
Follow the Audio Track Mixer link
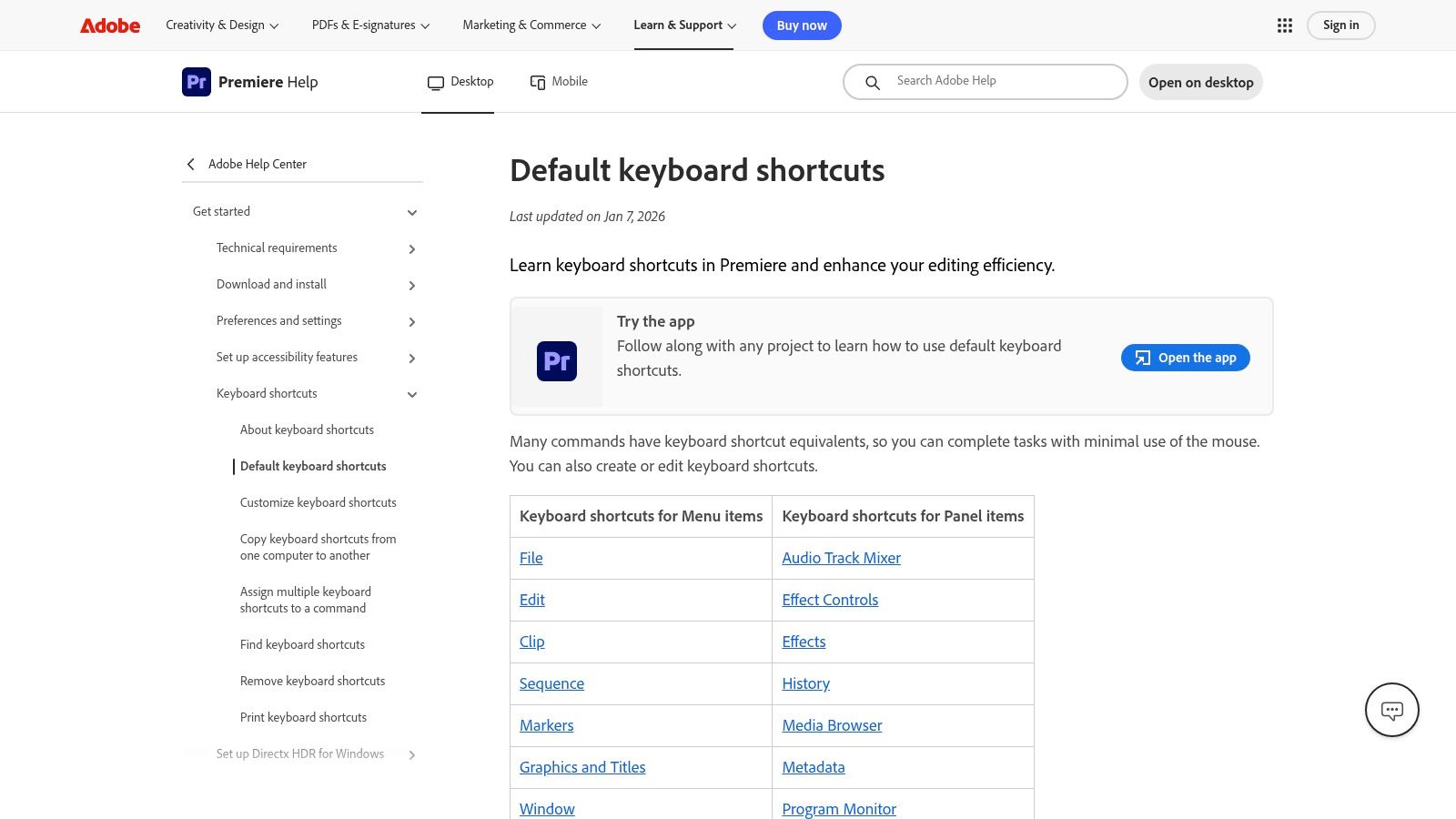pyautogui.click(x=842, y=558)
